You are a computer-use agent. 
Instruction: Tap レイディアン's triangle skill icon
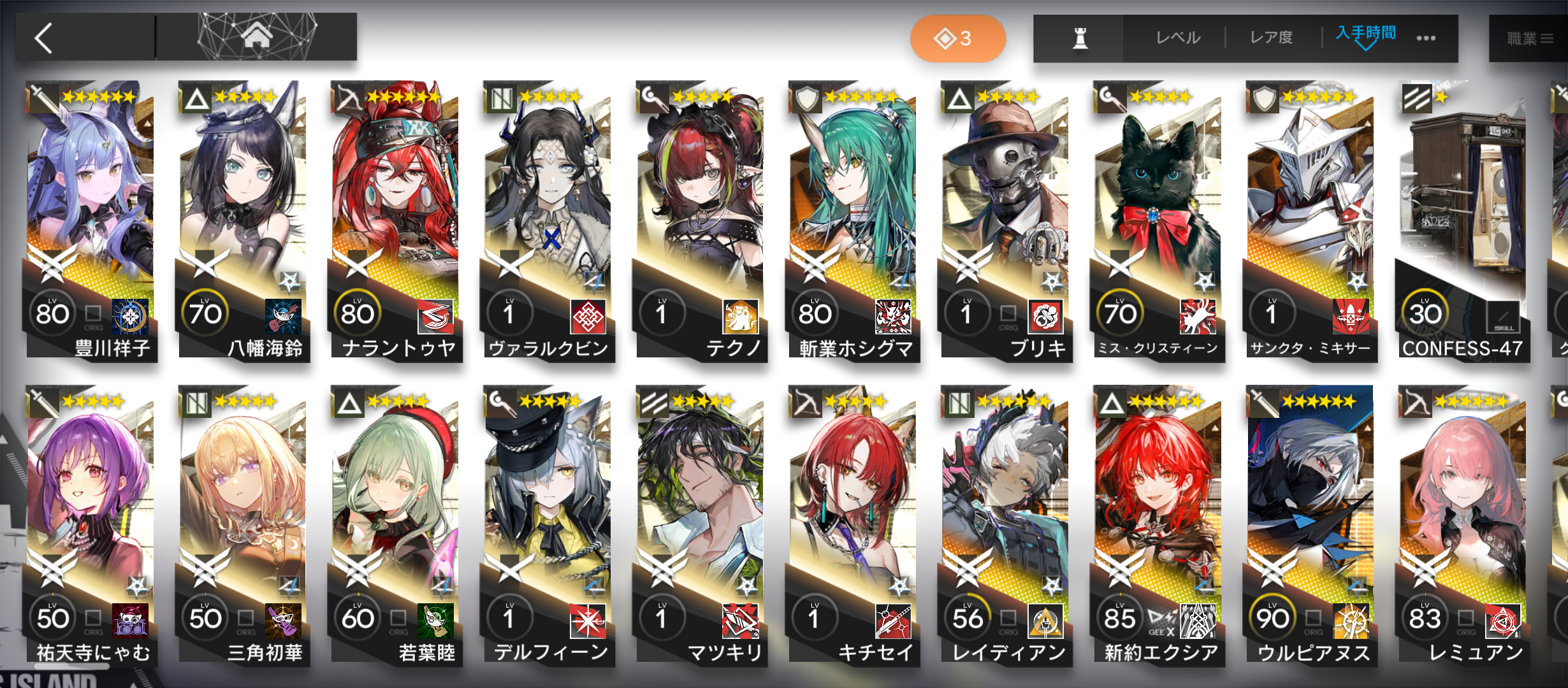point(1045,621)
